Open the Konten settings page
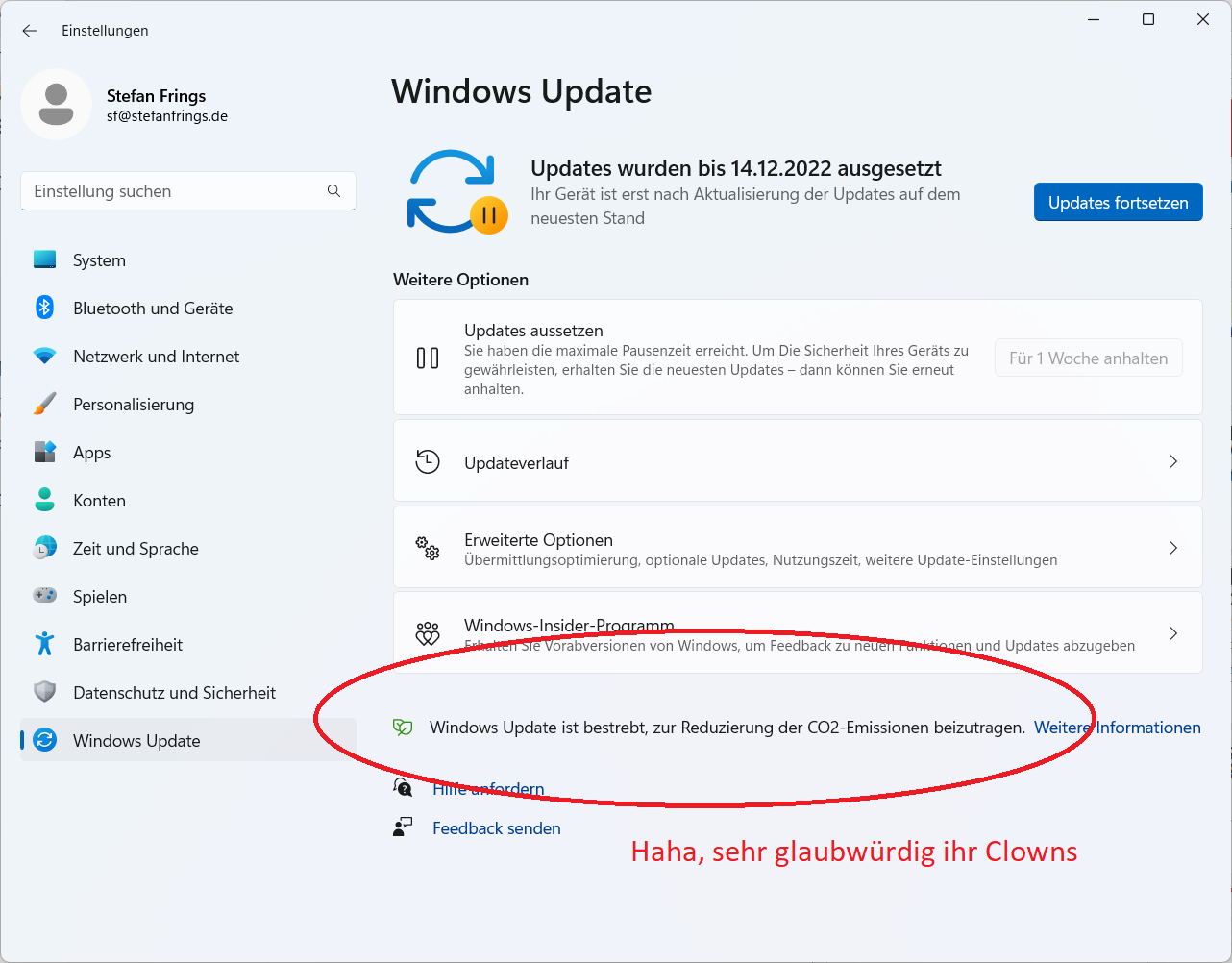Screen dimensions: 1232x963 coord(188,501)
